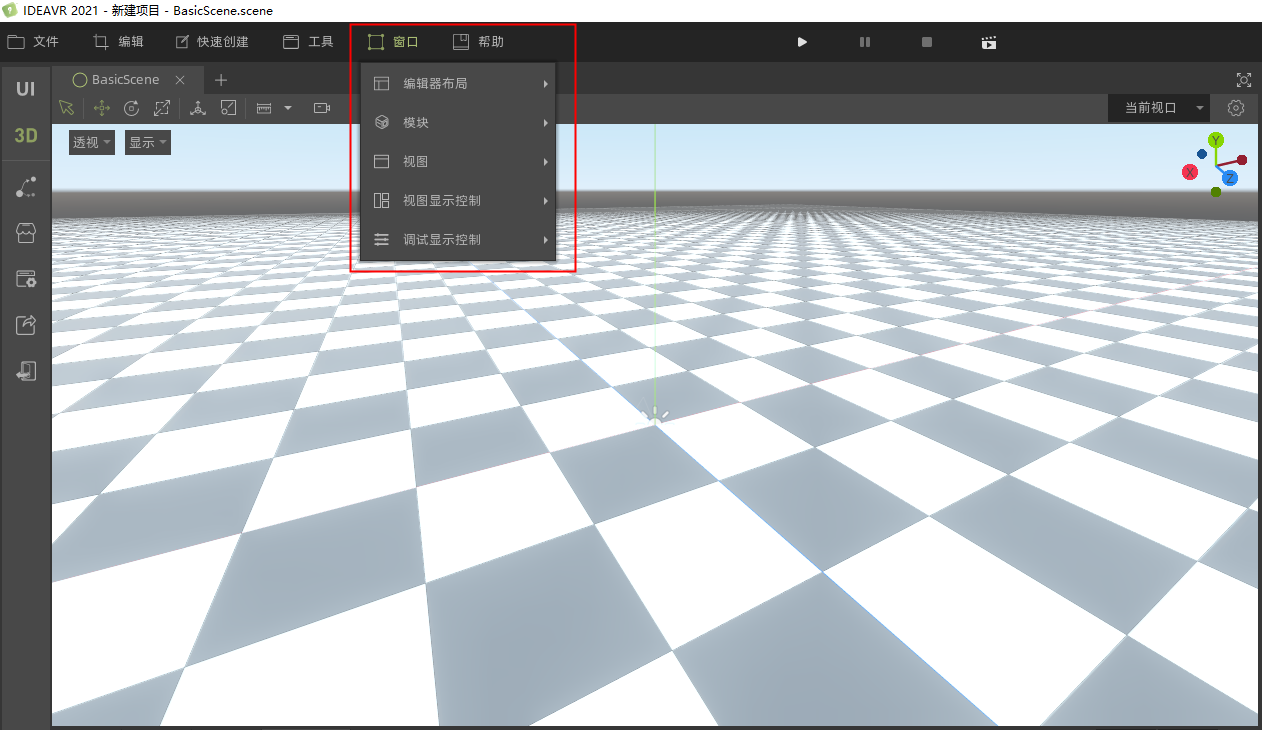Open viewport settings gear
Image resolution: width=1262 pixels, height=730 pixels.
pos(1236,108)
